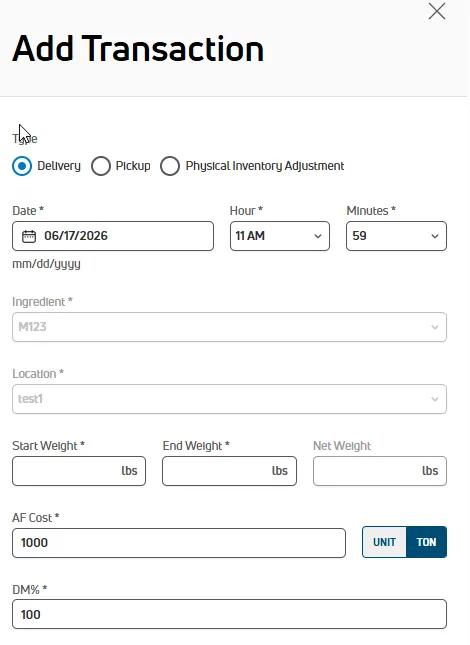This screenshot has width=470, height=645.
Task: Click the Ingredient field label
Action: coord(42,302)
